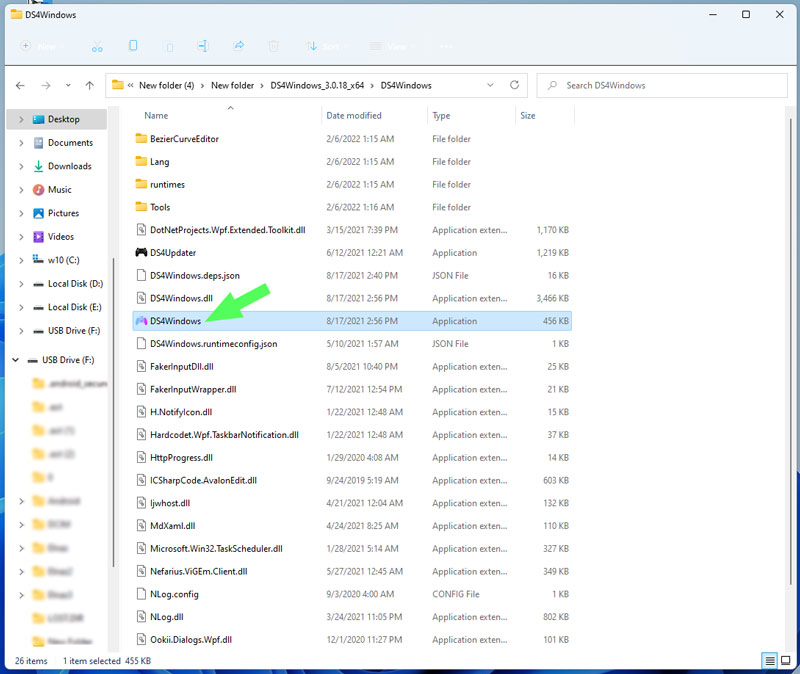The width and height of the screenshot is (800, 674).
Task: Open the recent locations dropdown arrow
Action: click(x=68, y=85)
